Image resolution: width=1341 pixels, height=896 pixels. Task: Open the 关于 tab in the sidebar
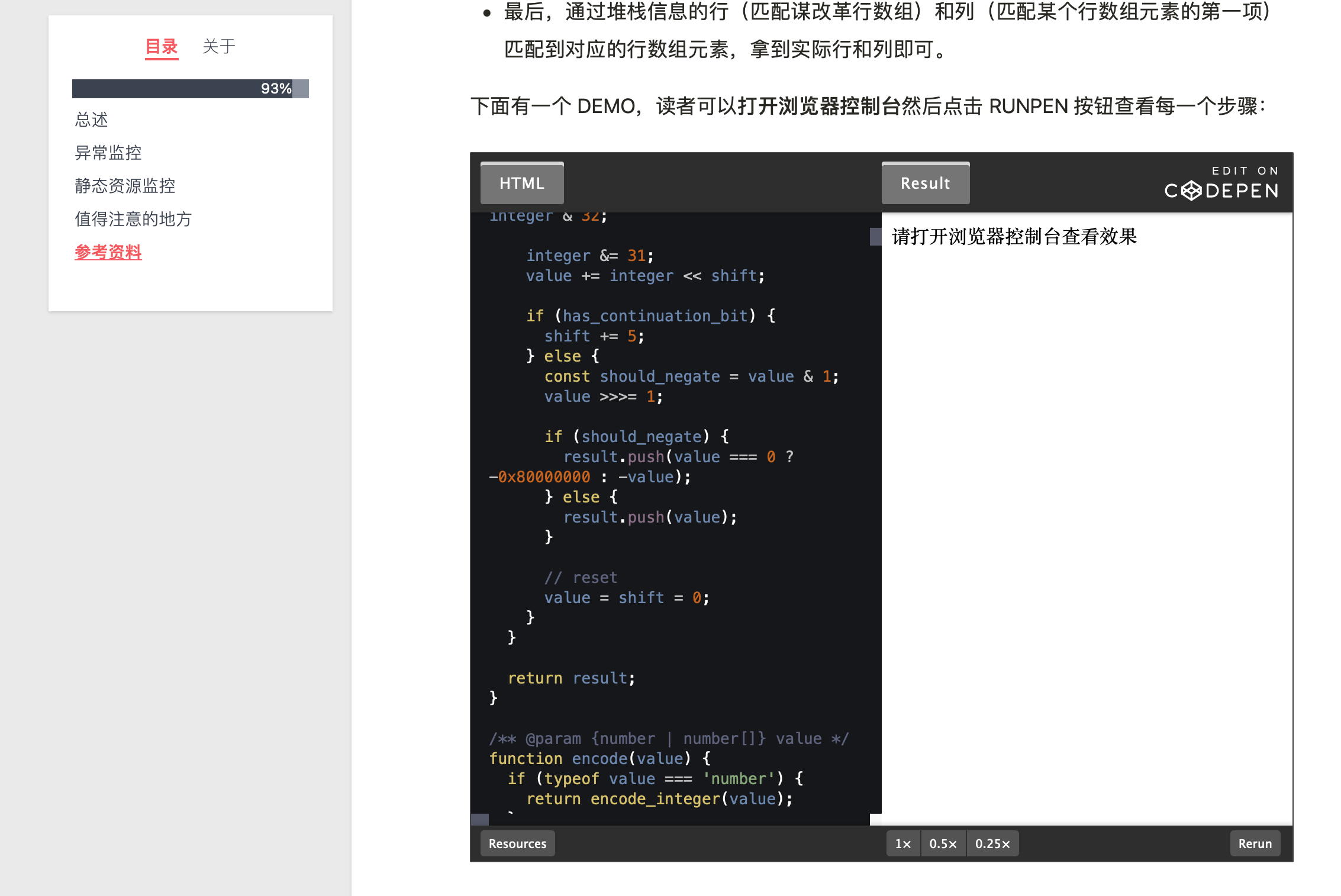pyautogui.click(x=218, y=46)
